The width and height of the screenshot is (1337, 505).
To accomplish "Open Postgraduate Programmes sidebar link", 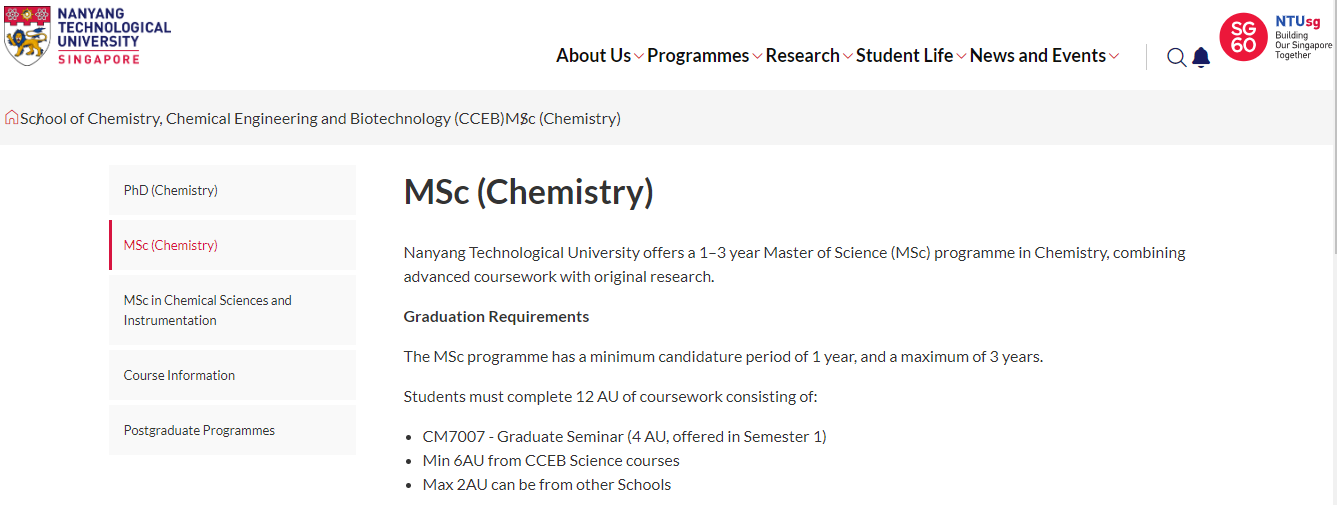I will point(232,430).
